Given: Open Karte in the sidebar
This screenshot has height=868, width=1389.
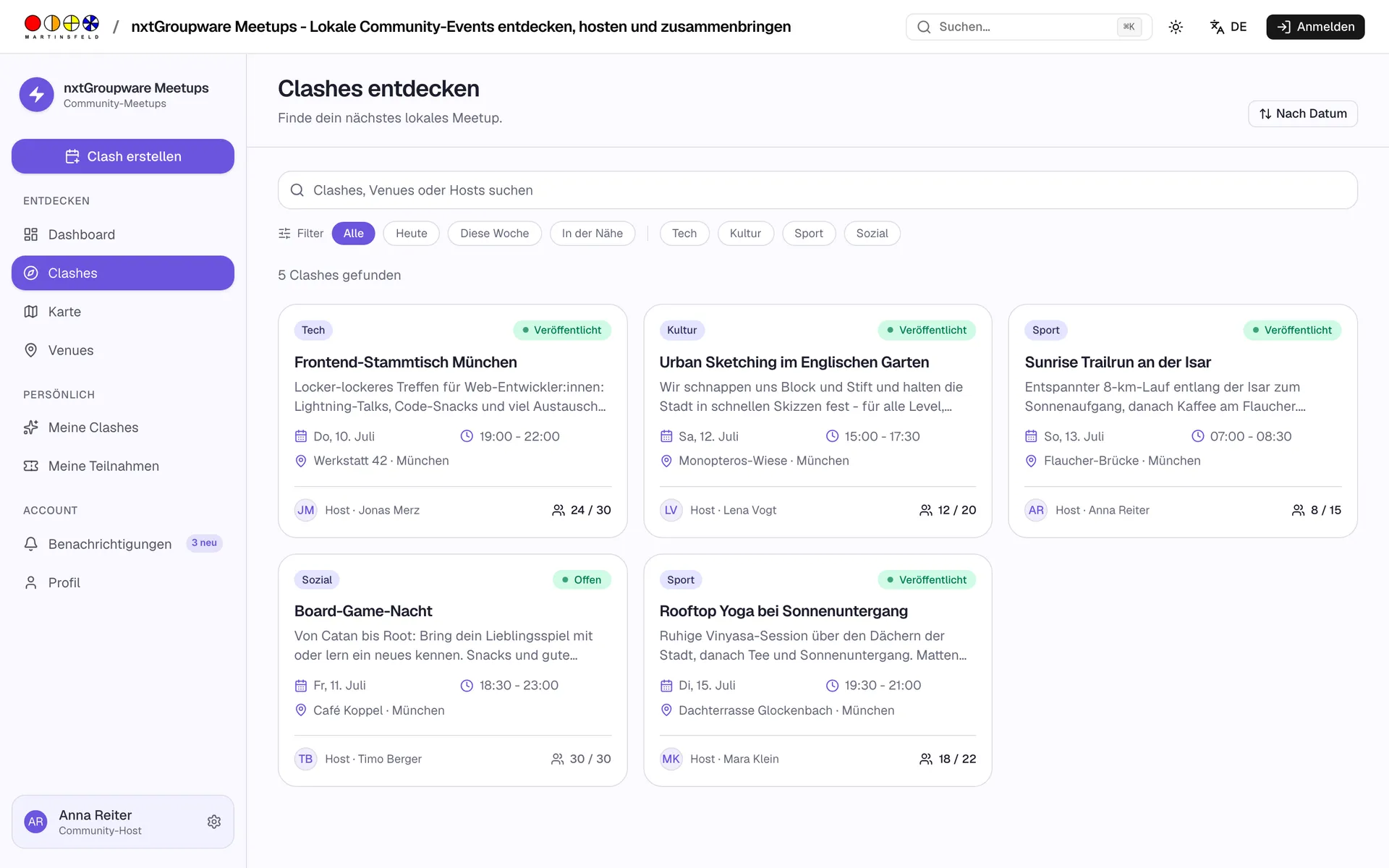Looking at the screenshot, I should pos(123,312).
